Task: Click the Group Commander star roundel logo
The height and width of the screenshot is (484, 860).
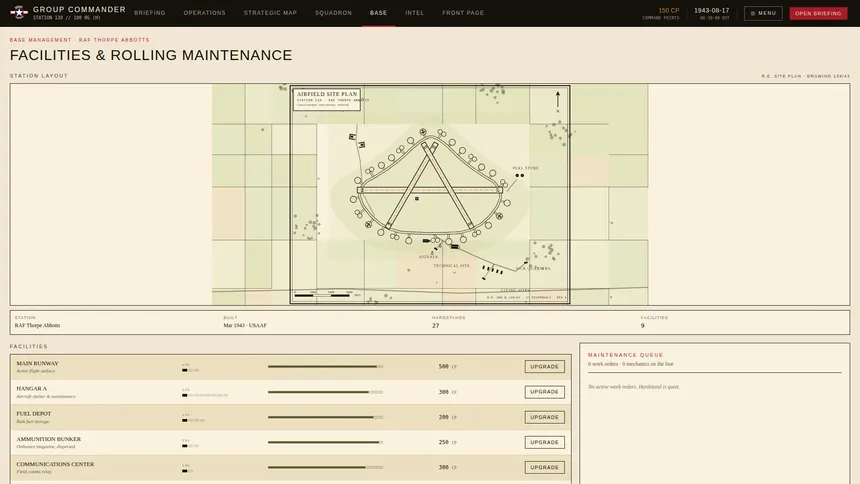Action: (x=19, y=12)
